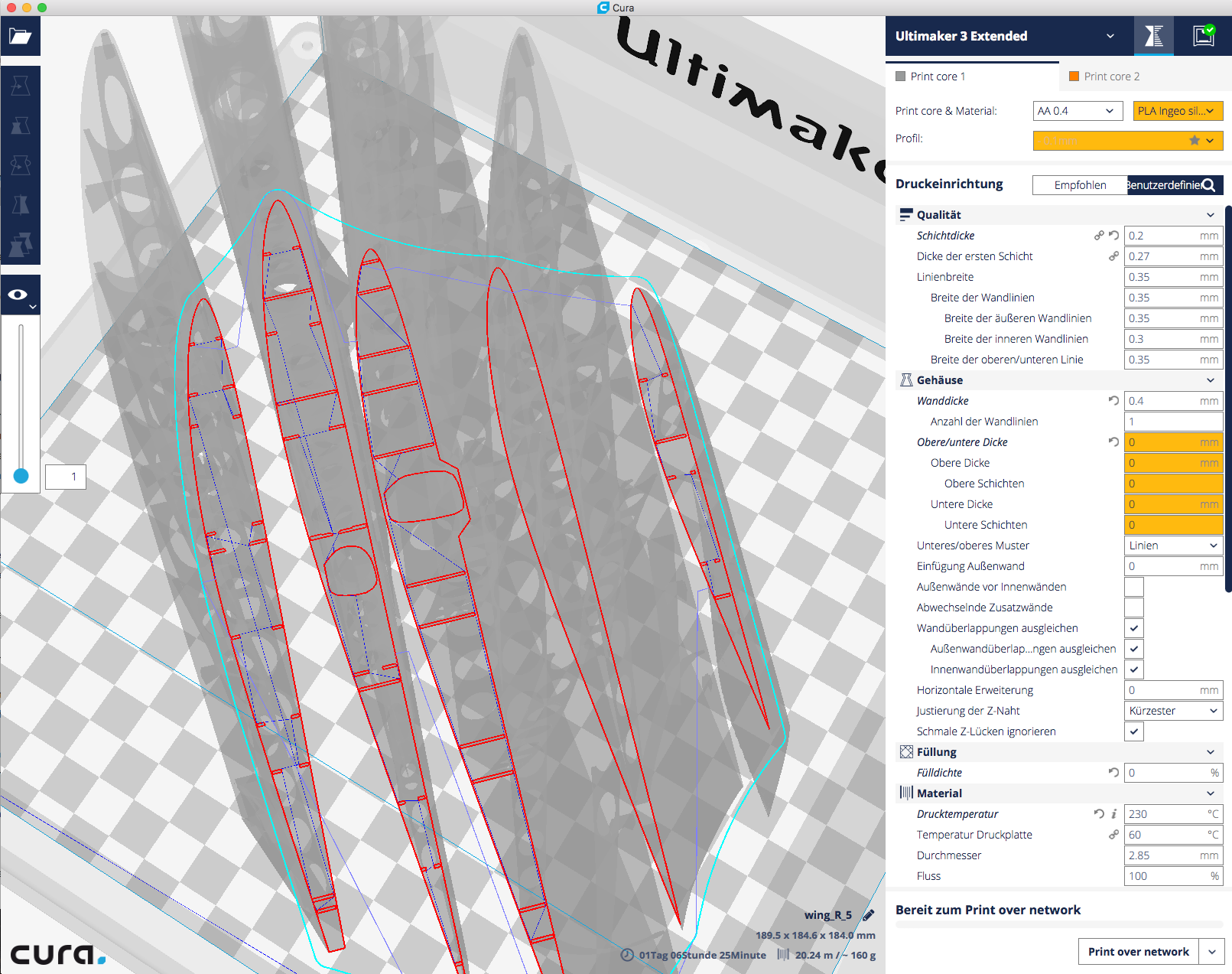Image resolution: width=1232 pixels, height=974 pixels.
Task: Reset Schichtdicke with its revert arrow
Action: tap(1113, 236)
